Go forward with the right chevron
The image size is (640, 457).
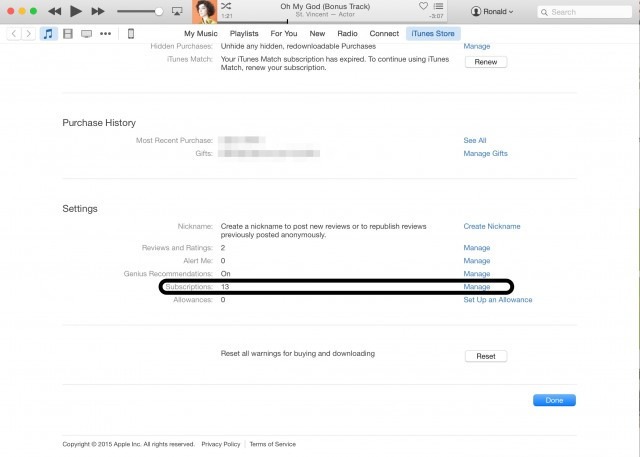(x=28, y=33)
